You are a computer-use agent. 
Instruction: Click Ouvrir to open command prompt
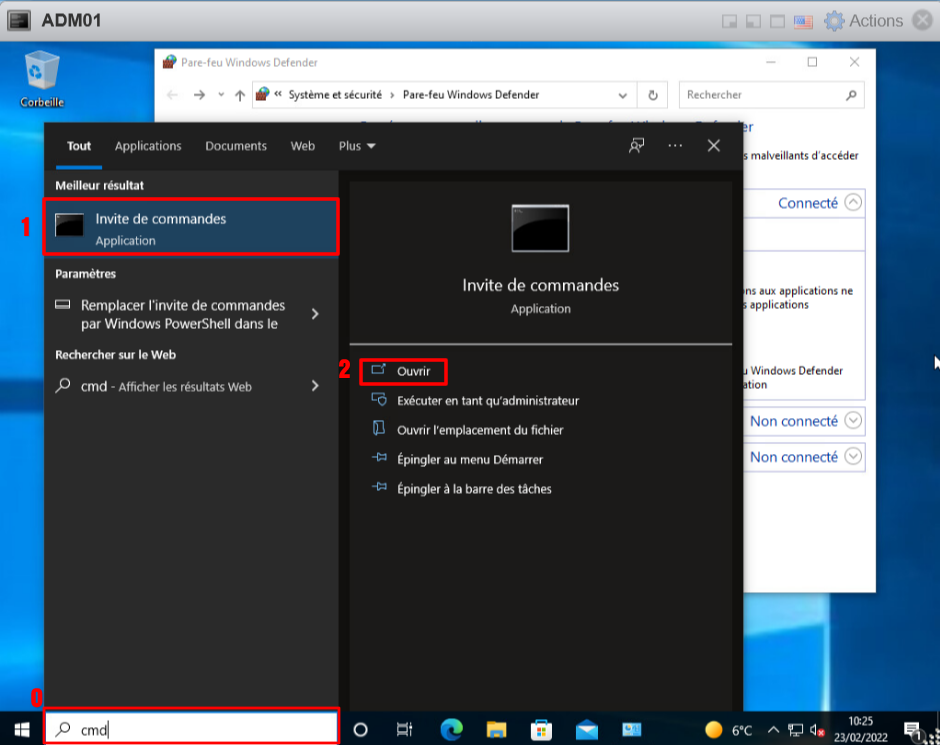coord(412,371)
